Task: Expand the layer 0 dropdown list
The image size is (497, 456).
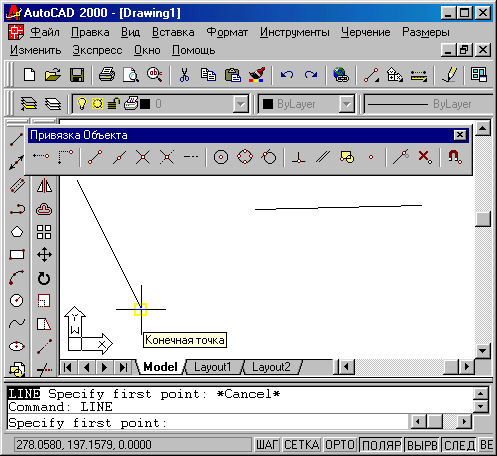Action: [240, 104]
